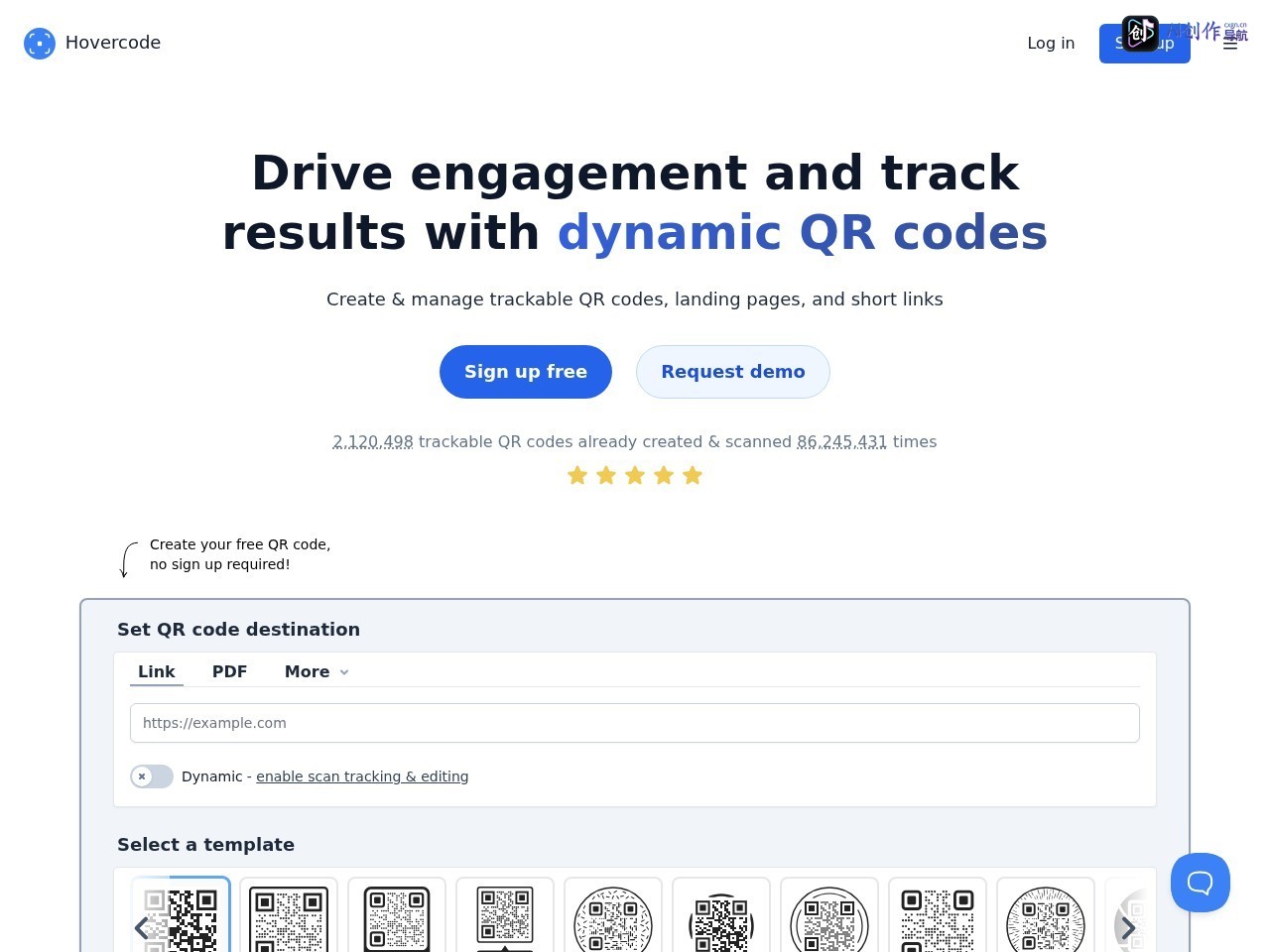Focus the https://example.com URL field

pyautogui.click(x=635, y=723)
